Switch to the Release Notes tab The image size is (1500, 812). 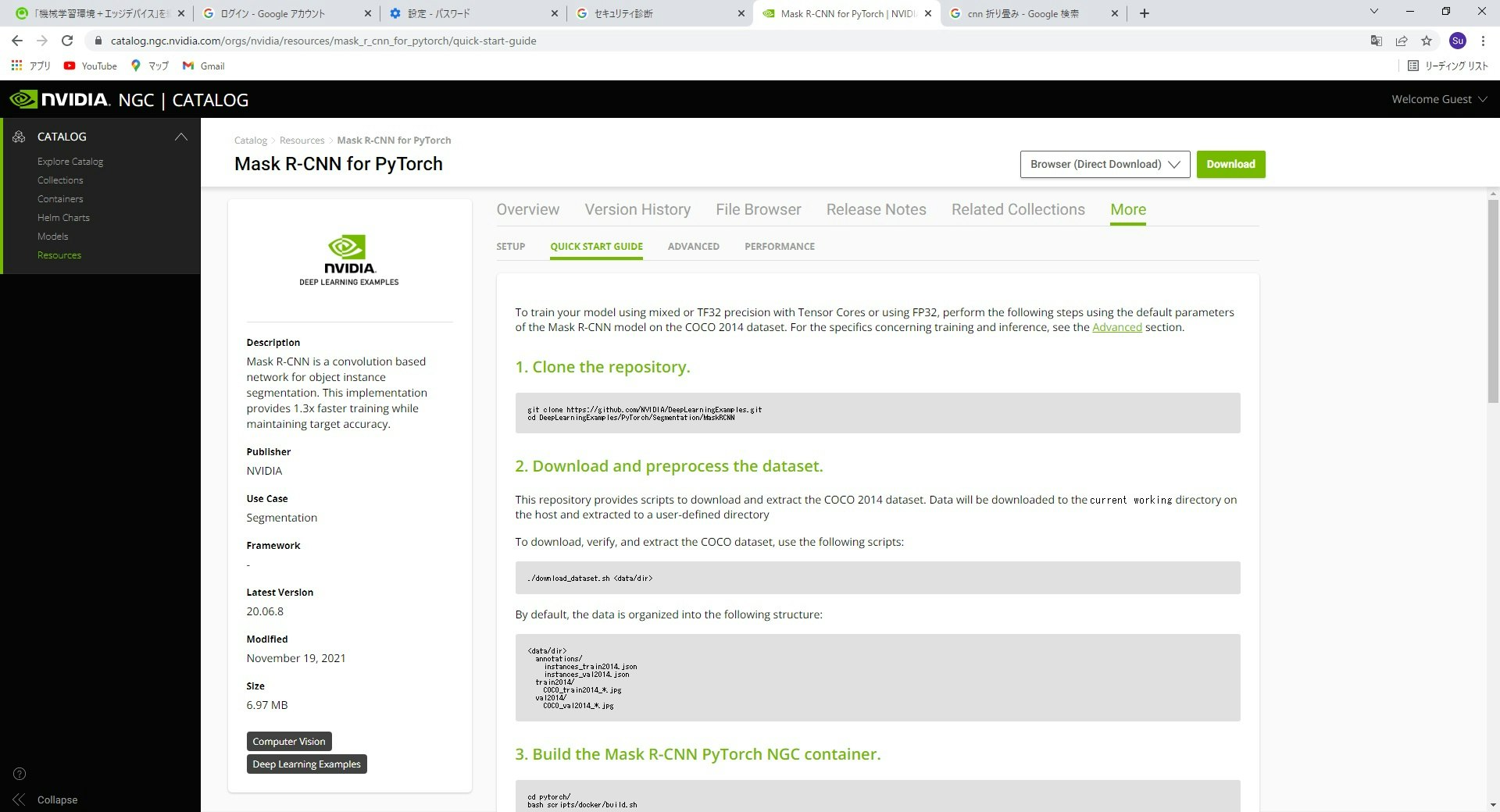click(876, 209)
